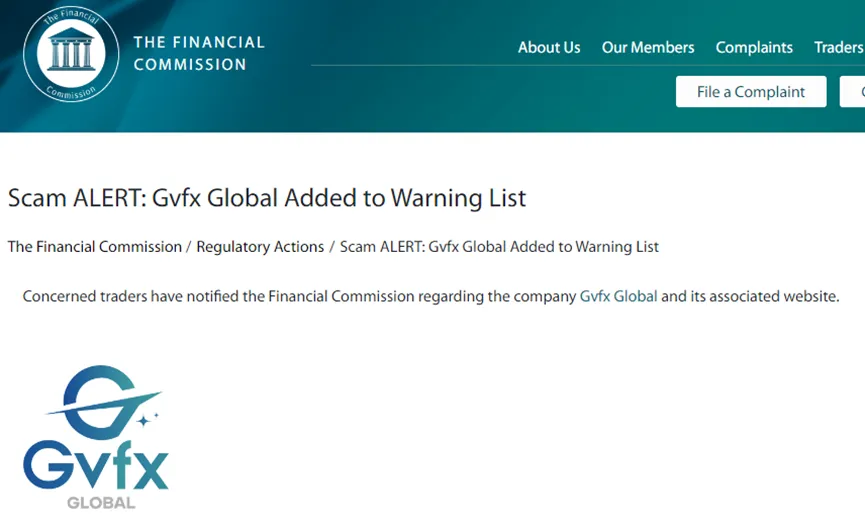Click THE FINANCIAL COMMISSION header text

tap(199, 54)
